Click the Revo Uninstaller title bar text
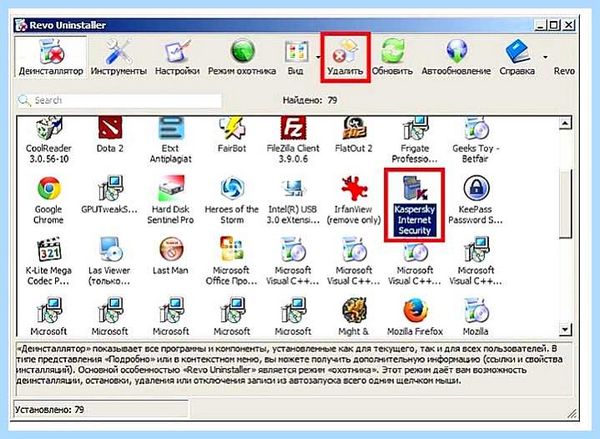Viewport: 600px width, 439px height. pos(67,25)
